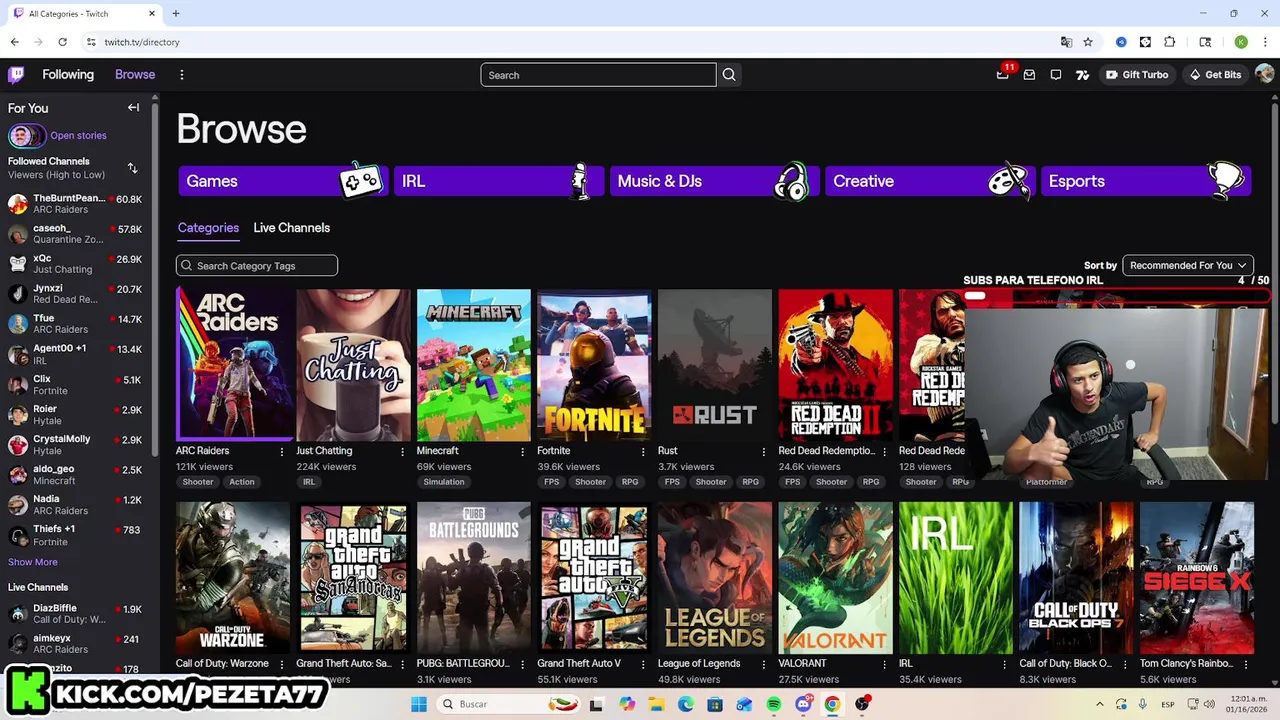Open OBS Studio from the taskbar
The width and height of the screenshot is (1280, 720).
coord(862,704)
